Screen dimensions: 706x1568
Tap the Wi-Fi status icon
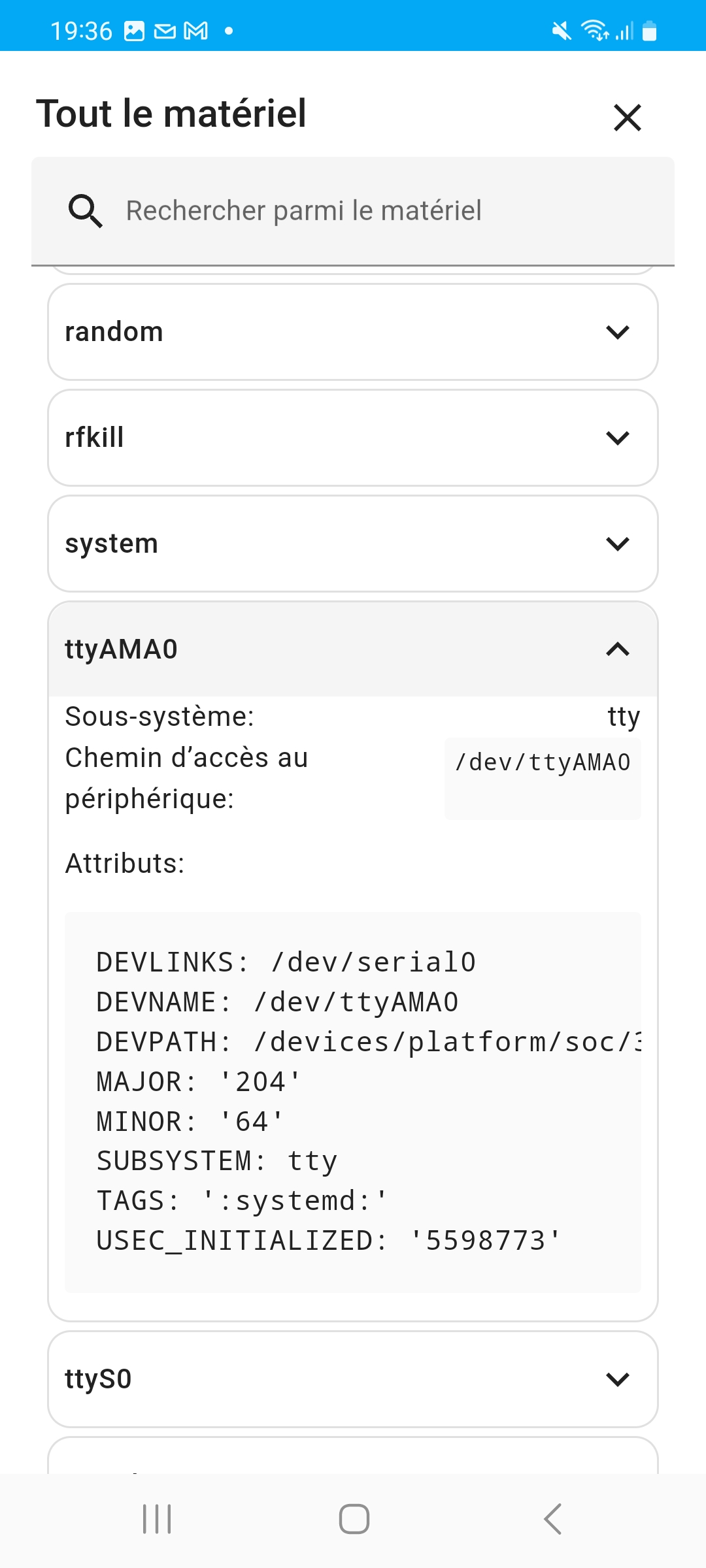[595, 31]
